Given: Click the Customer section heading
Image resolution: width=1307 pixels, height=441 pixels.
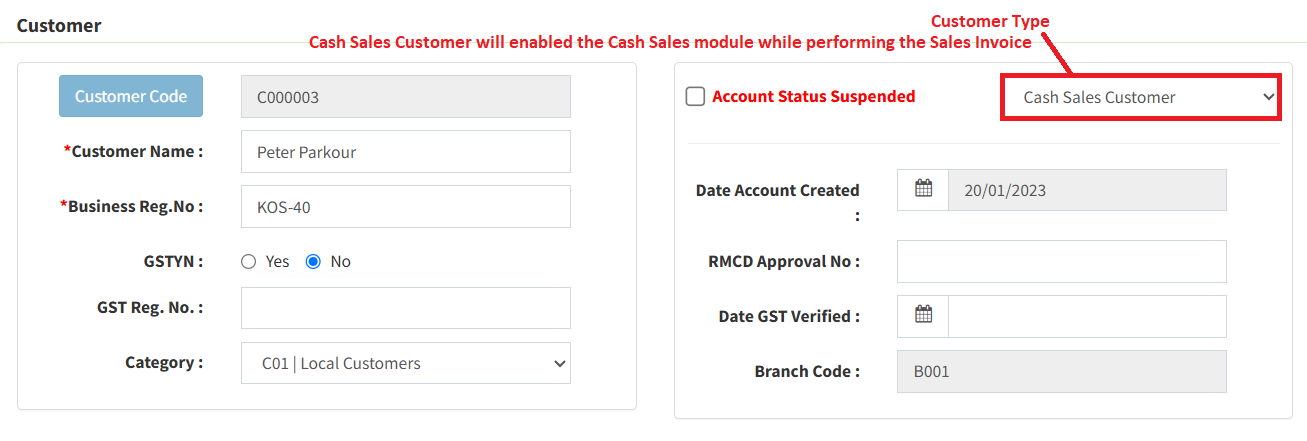Looking at the screenshot, I should [x=59, y=26].
